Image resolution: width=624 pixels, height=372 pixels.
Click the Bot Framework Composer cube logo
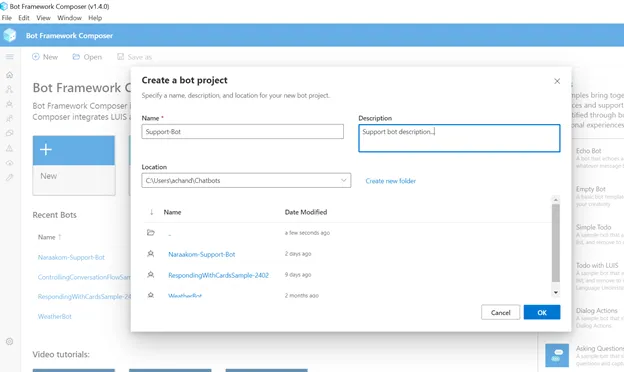[x=10, y=35]
